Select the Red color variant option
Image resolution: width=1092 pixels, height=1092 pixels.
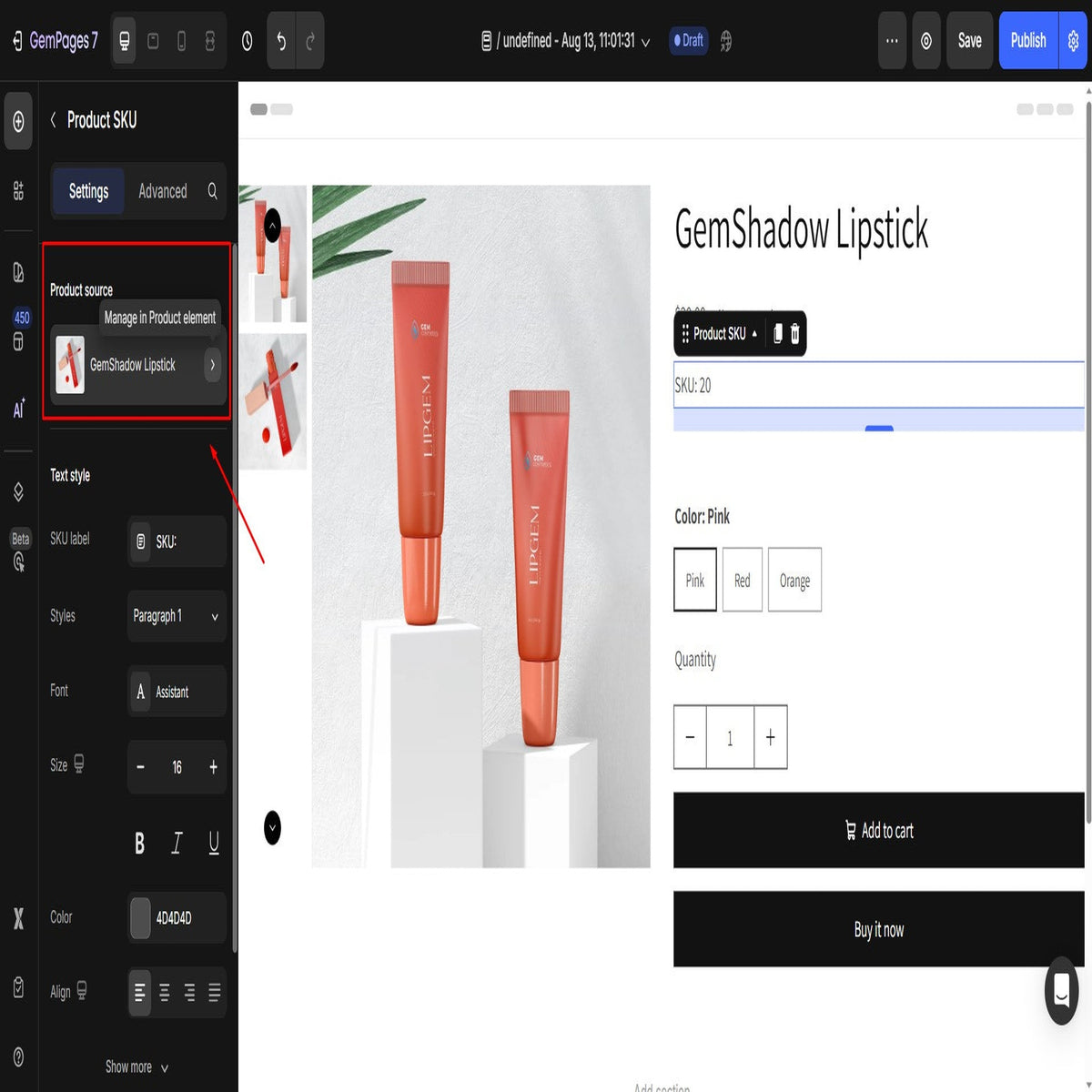coord(743,581)
